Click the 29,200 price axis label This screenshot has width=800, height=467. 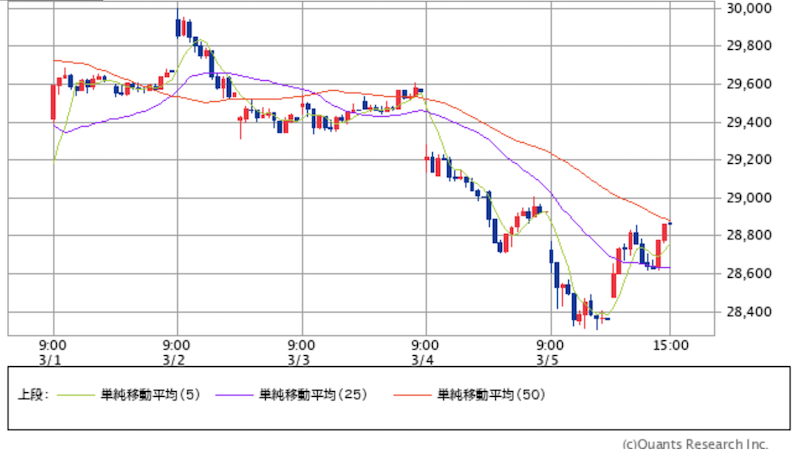(749, 160)
